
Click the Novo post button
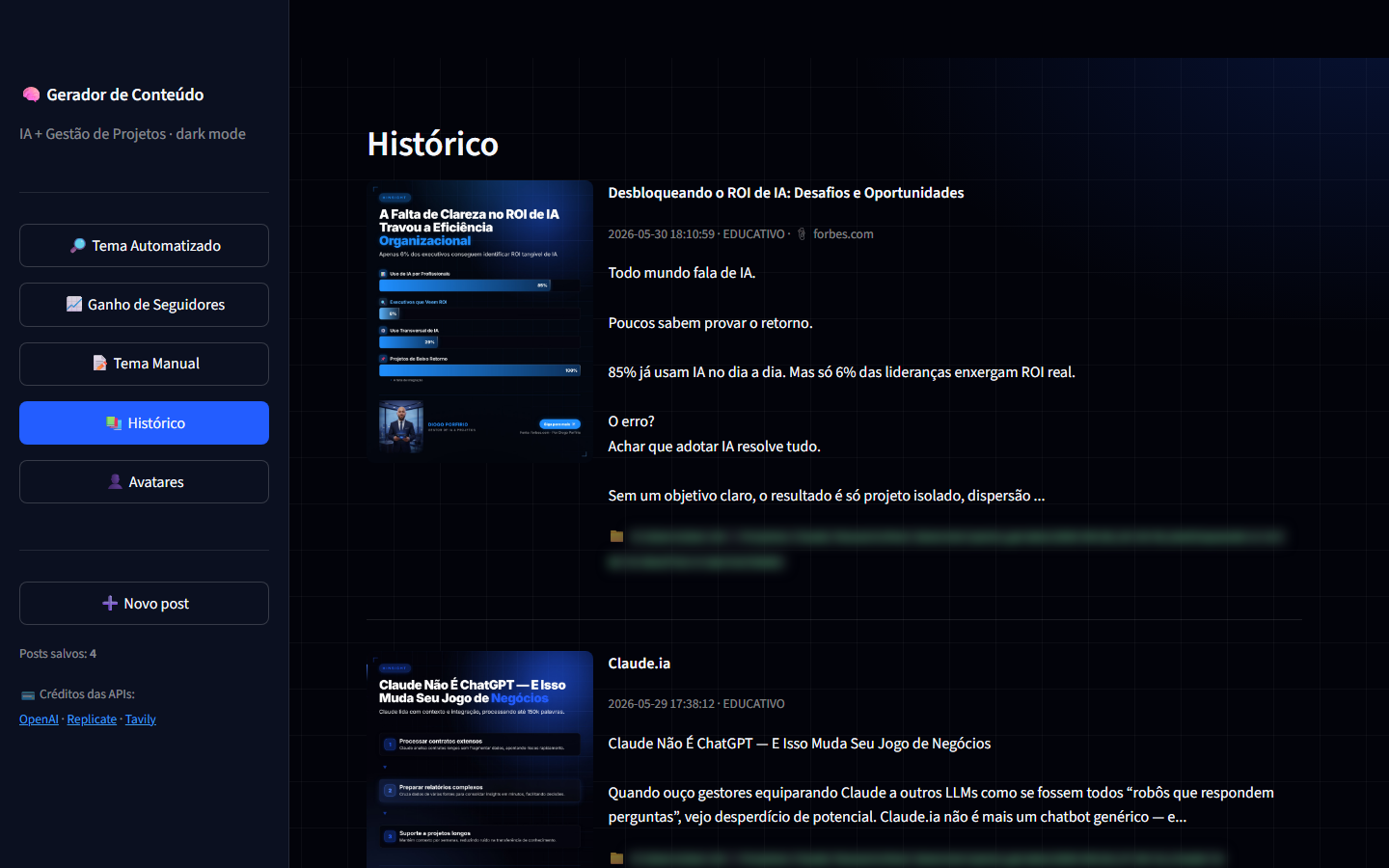[144, 604]
